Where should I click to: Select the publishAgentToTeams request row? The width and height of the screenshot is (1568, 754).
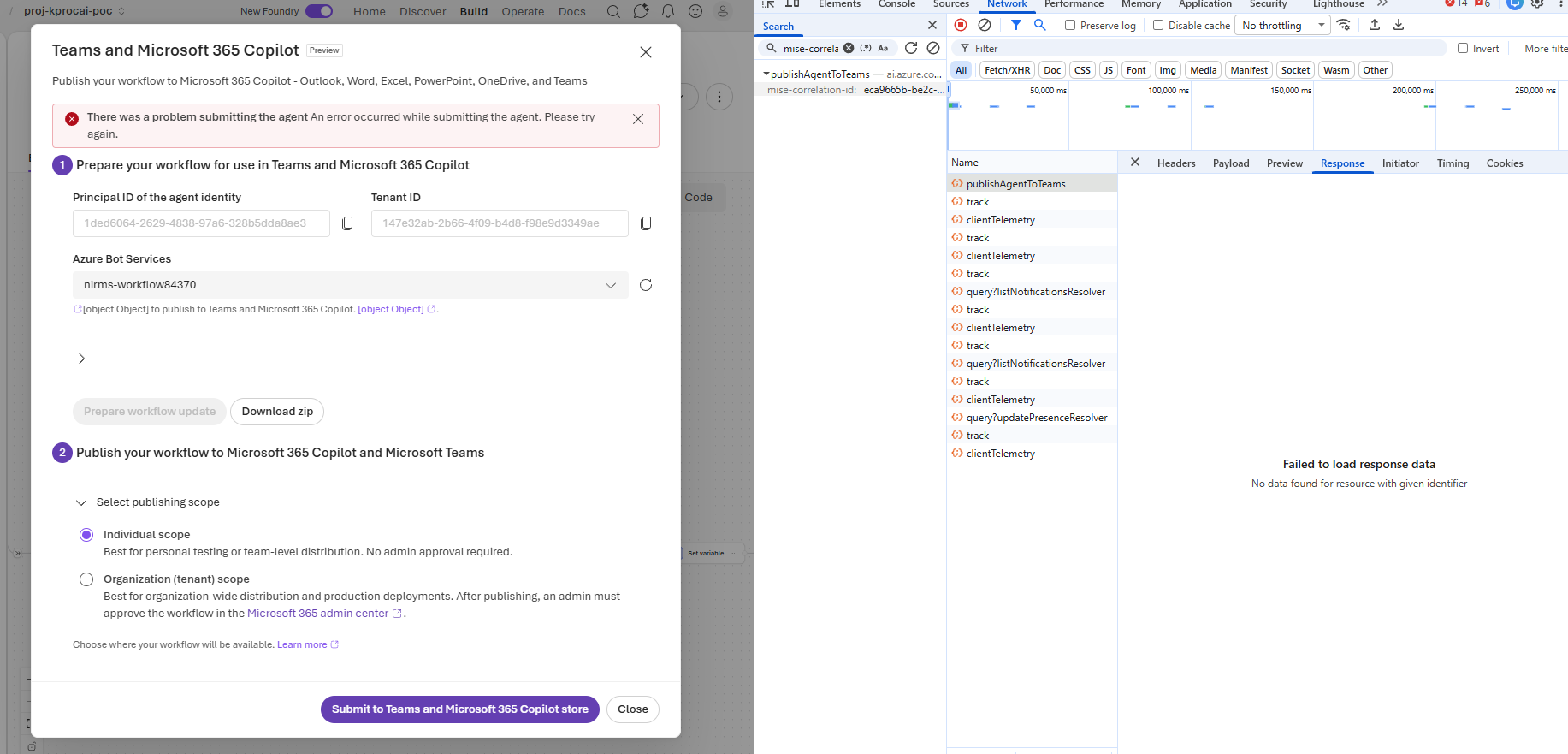point(1032,183)
